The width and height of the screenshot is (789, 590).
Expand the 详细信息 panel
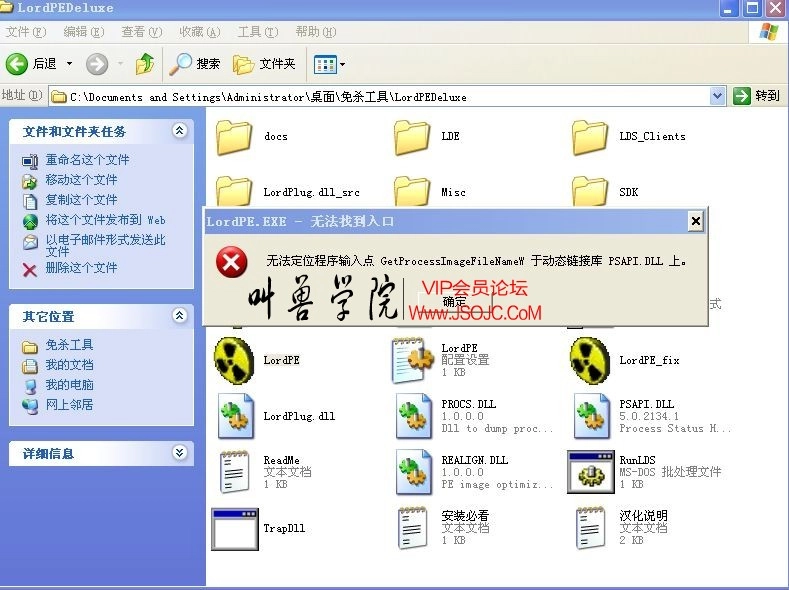click(x=179, y=453)
